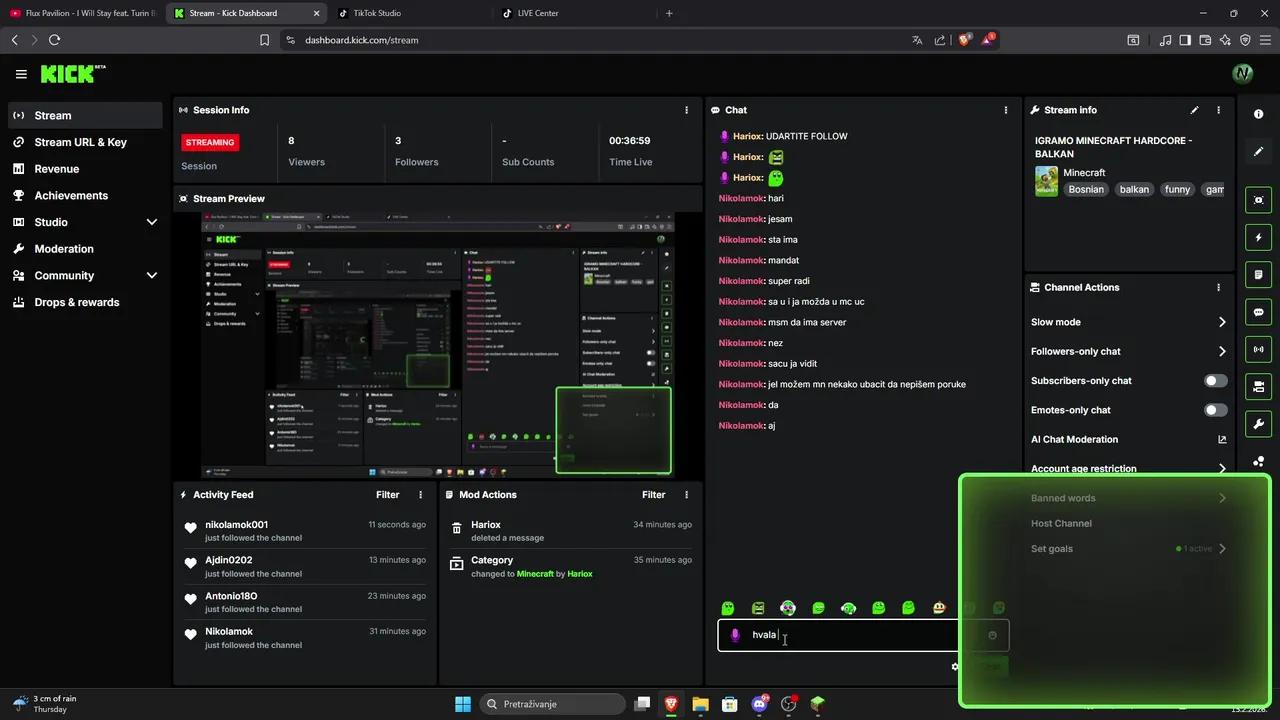Open the Session Info options menu

pos(686,110)
